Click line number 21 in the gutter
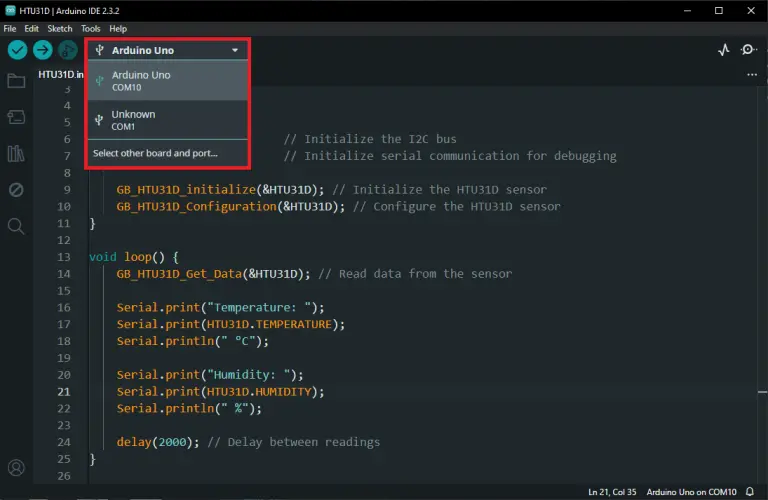Viewport: 768px width, 500px height. coord(64,392)
